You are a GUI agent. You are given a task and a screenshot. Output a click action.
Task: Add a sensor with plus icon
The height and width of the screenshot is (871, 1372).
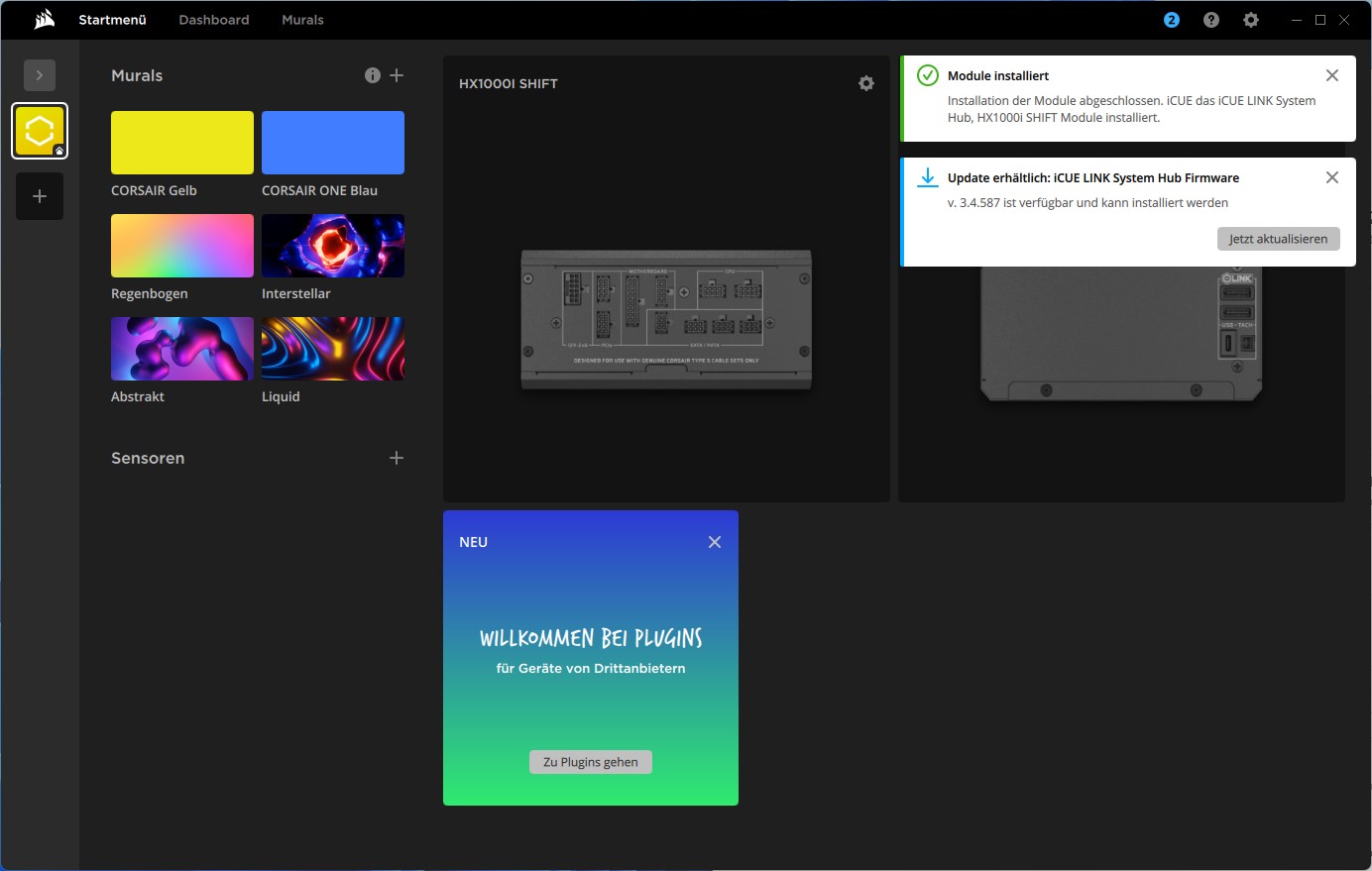pyautogui.click(x=397, y=458)
